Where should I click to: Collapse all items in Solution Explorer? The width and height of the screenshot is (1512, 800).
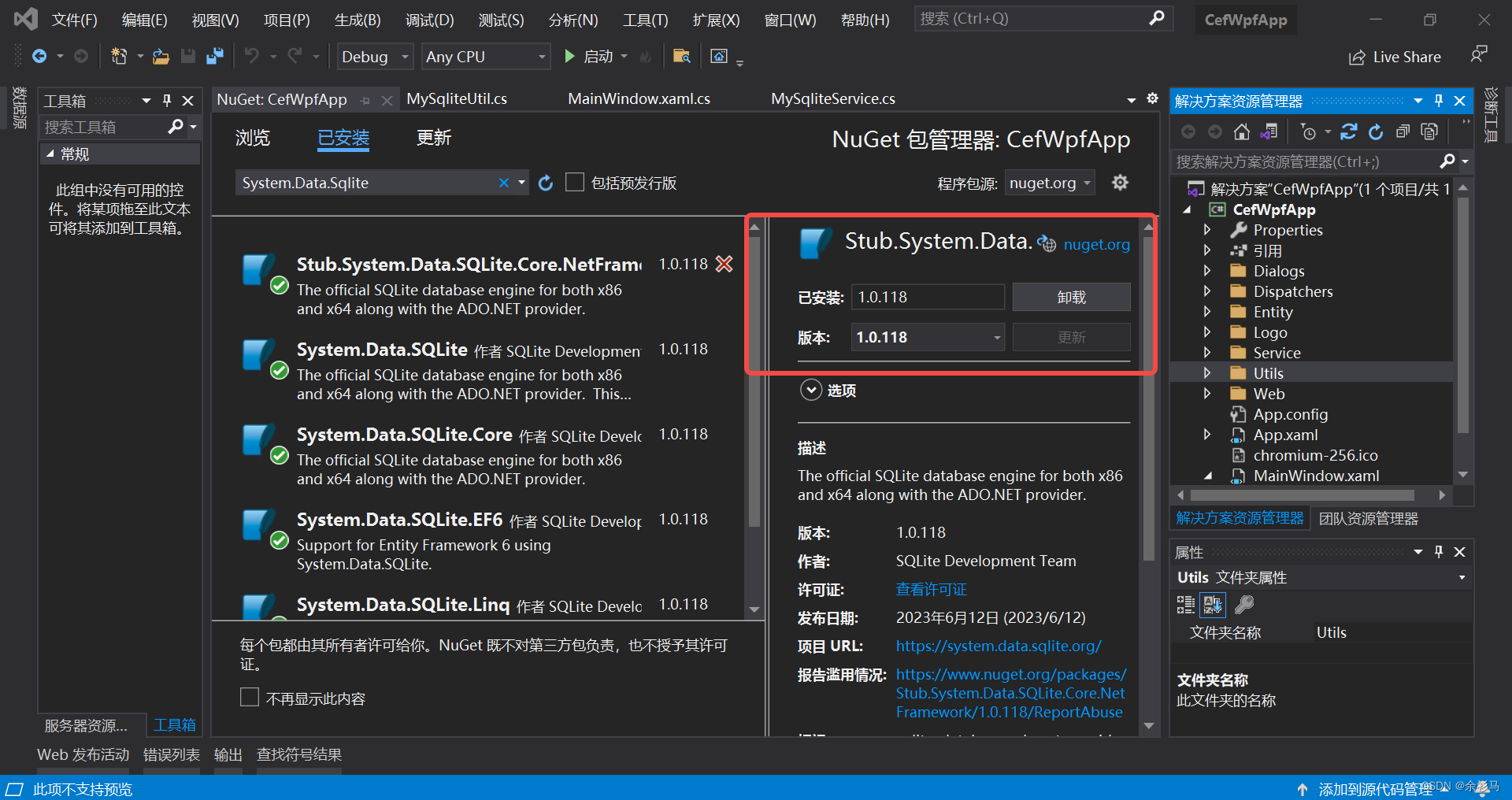(x=1403, y=131)
